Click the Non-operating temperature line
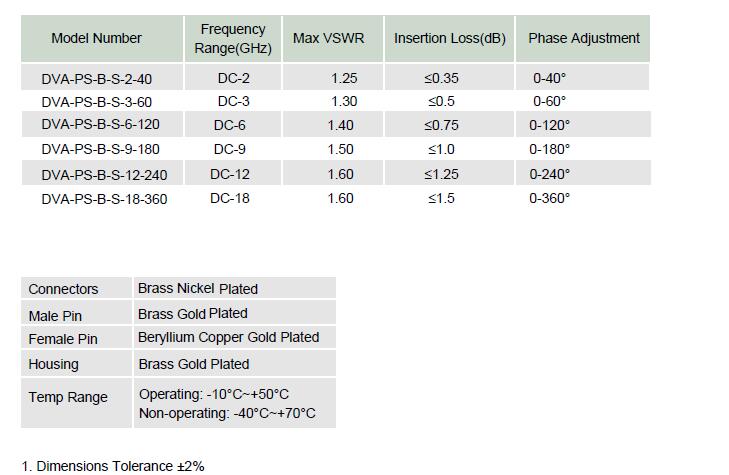The width and height of the screenshot is (729, 475). click(x=227, y=413)
